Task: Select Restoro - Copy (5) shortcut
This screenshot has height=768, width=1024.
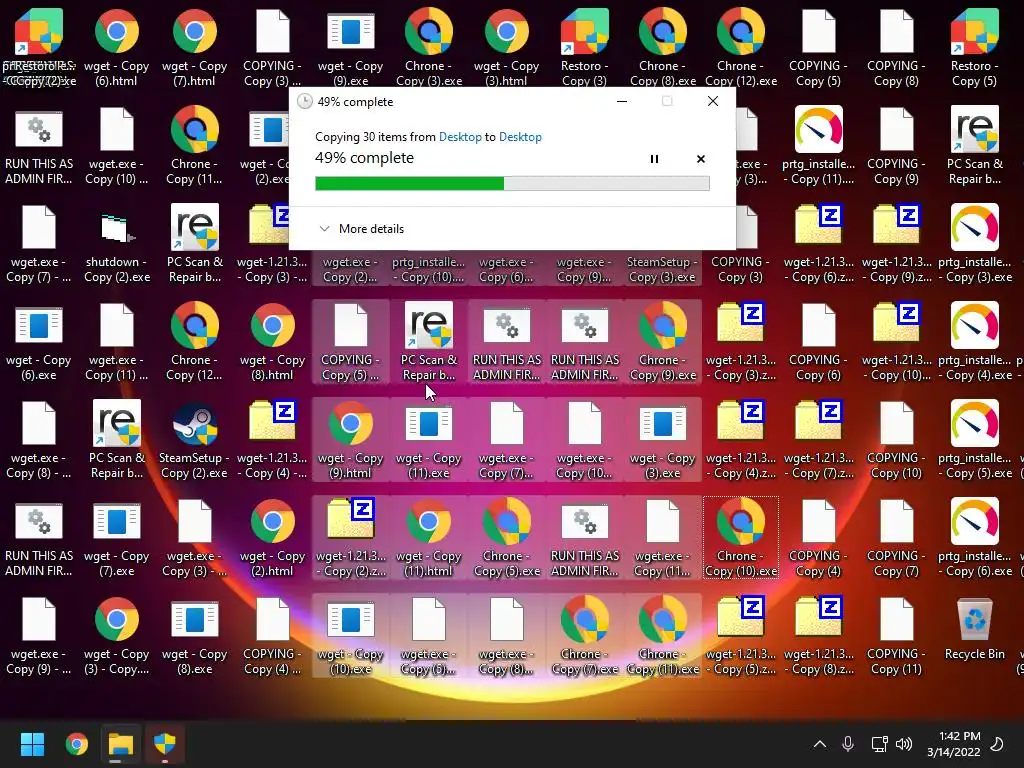Action: pyautogui.click(x=974, y=48)
